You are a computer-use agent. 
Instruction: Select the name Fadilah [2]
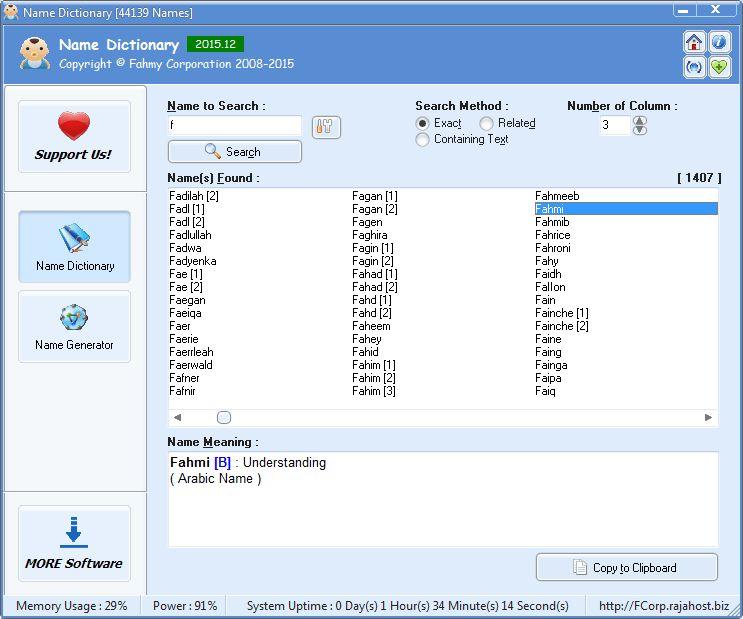pyautogui.click(x=194, y=196)
